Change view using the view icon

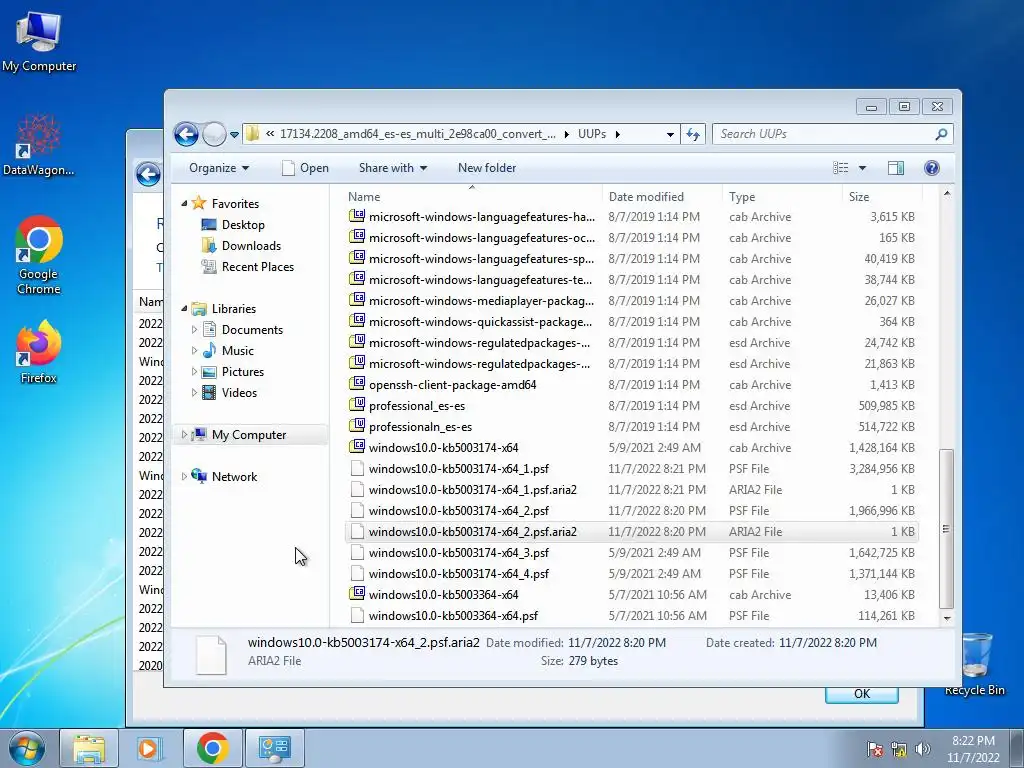coord(840,168)
